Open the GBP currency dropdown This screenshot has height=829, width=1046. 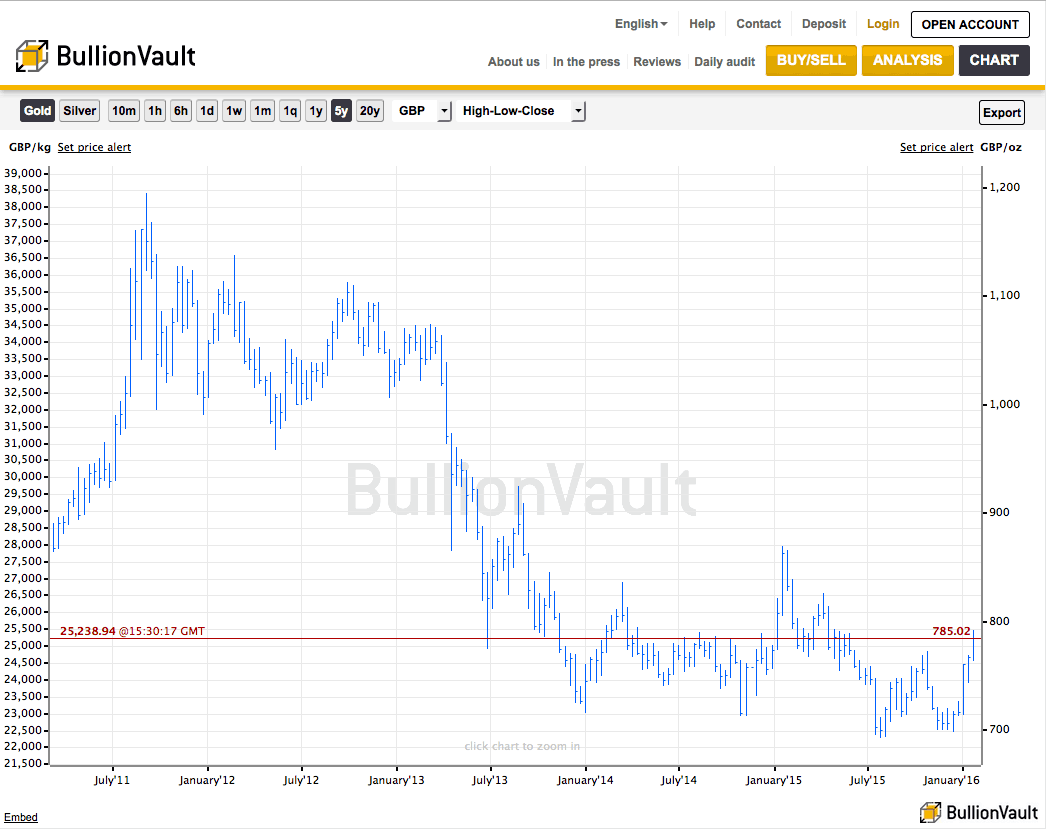pos(422,111)
